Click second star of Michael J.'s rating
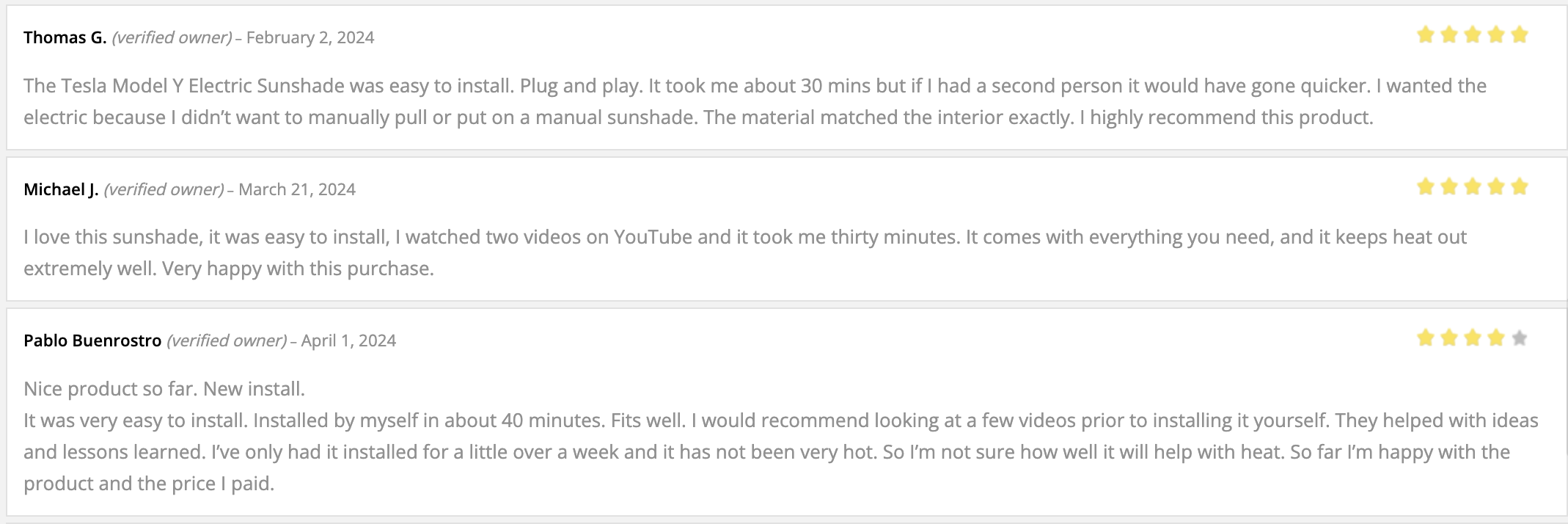1568x524 pixels. [1448, 186]
